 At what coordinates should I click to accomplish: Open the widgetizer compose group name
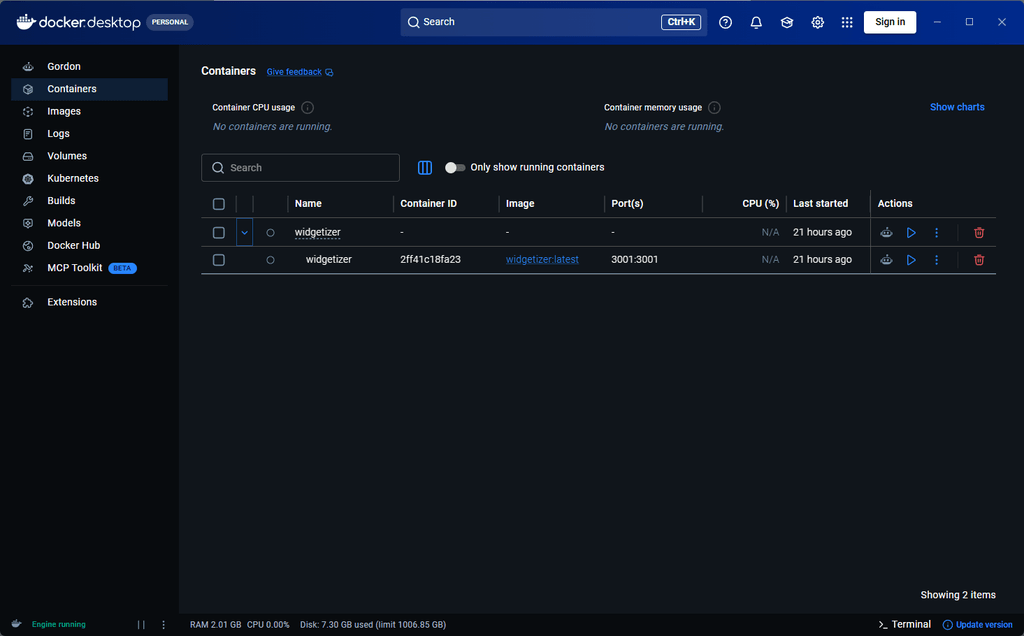317,232
